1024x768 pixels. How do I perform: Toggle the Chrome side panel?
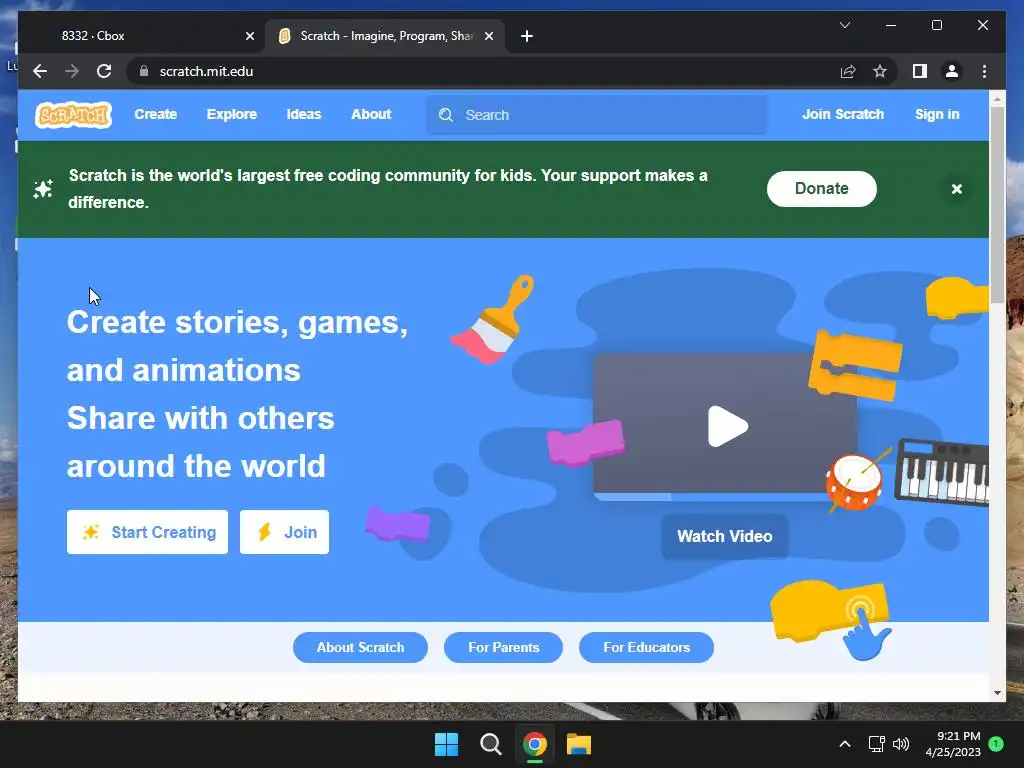[920, 71]
